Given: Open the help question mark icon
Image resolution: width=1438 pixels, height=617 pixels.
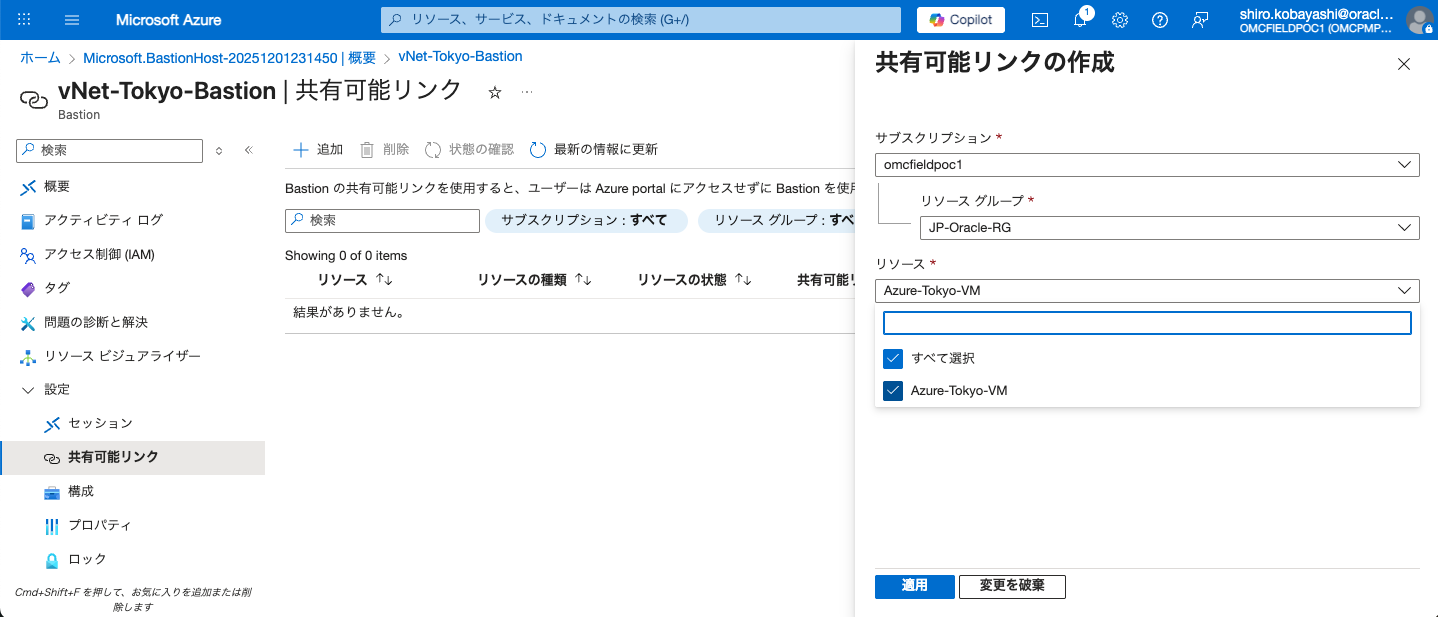Looking at the screenshot, I should (1159, 19).
